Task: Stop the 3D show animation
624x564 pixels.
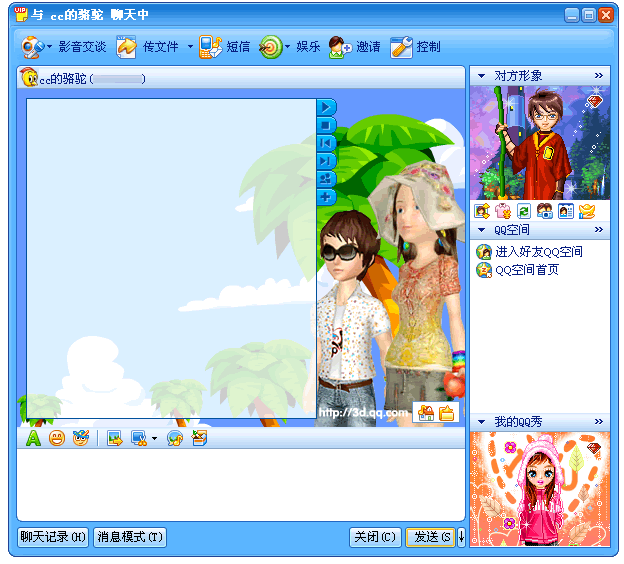Action: click(326, 125)
